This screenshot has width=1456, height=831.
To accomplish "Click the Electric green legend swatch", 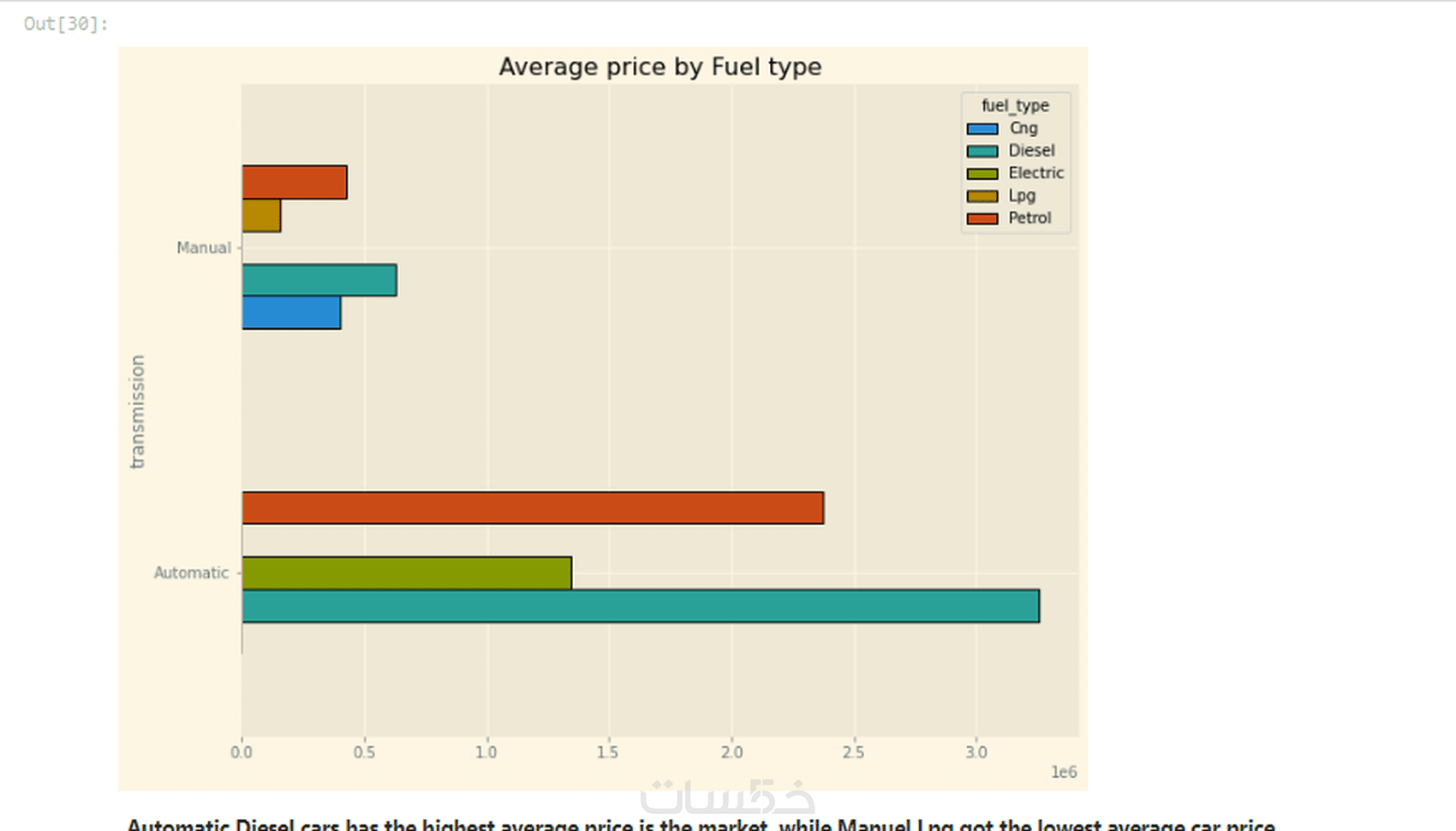I will pos(982,174).
